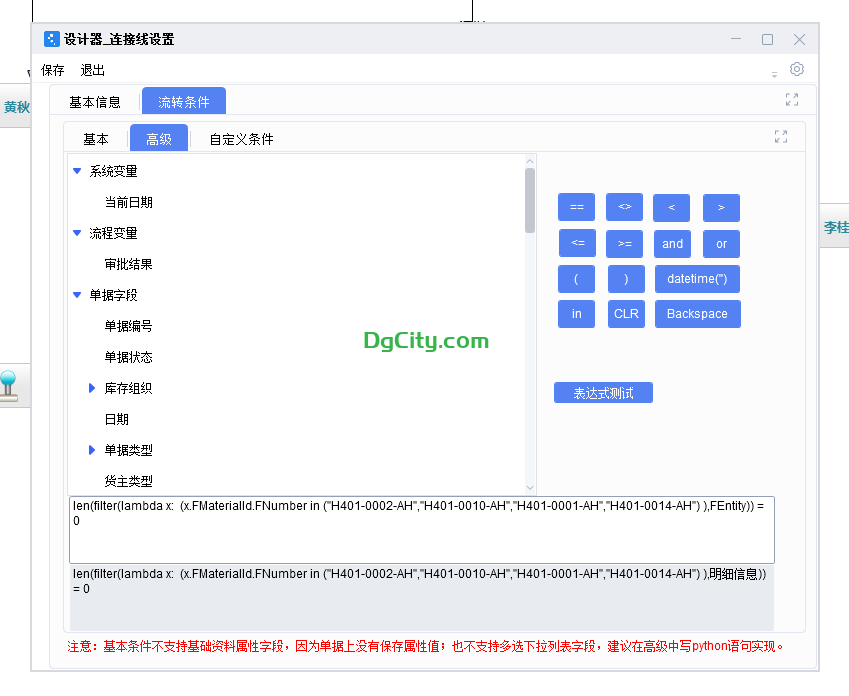Viewport: 849px width, 696px height.
Task: Clear the expression with CLR
Action: tap(626, 313)
